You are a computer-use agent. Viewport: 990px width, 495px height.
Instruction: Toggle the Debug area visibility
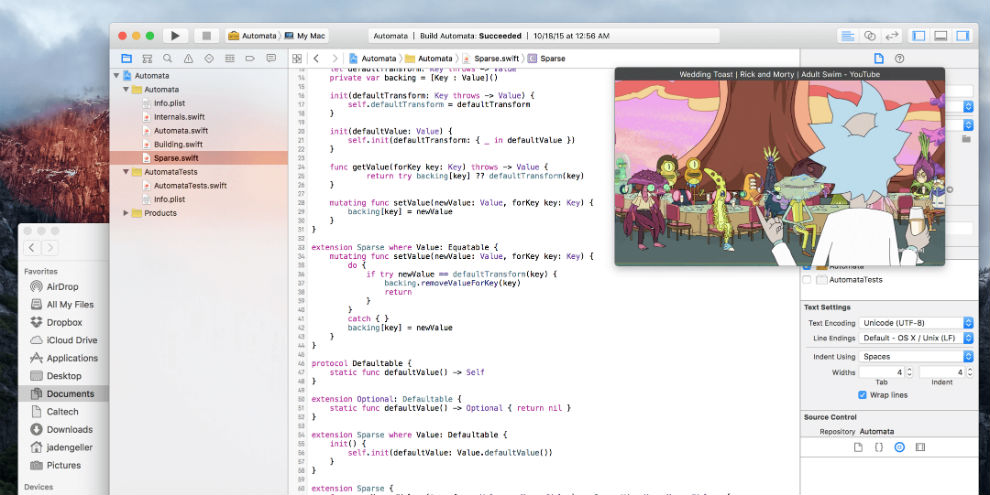(x=941, y=36)
